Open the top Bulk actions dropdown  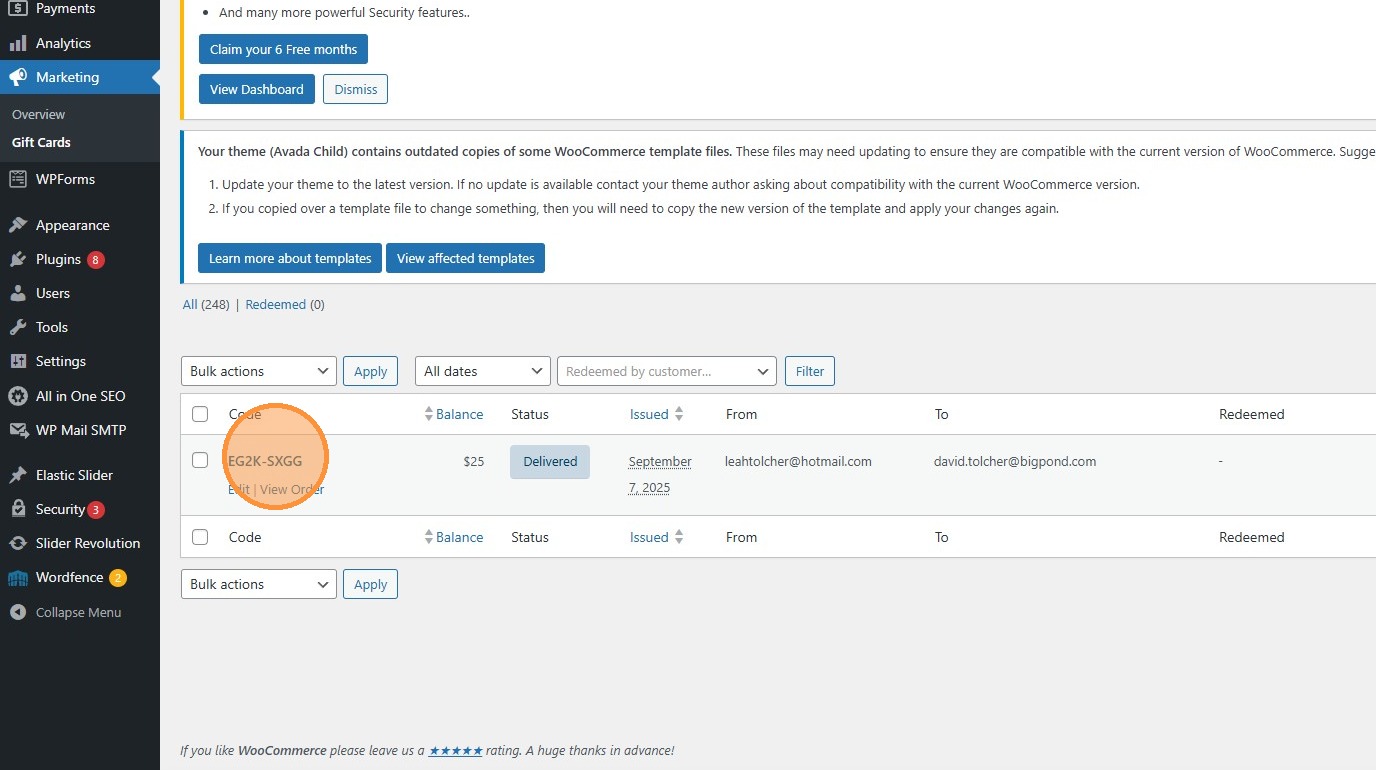pyautogui.click(x=259, y=371)
